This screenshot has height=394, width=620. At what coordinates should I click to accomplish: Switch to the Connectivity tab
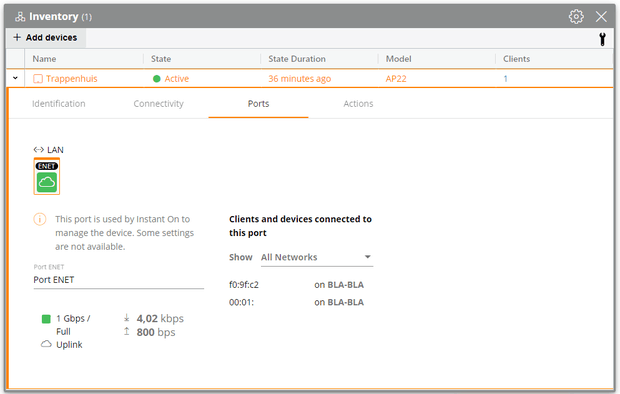tap(158, 104)
